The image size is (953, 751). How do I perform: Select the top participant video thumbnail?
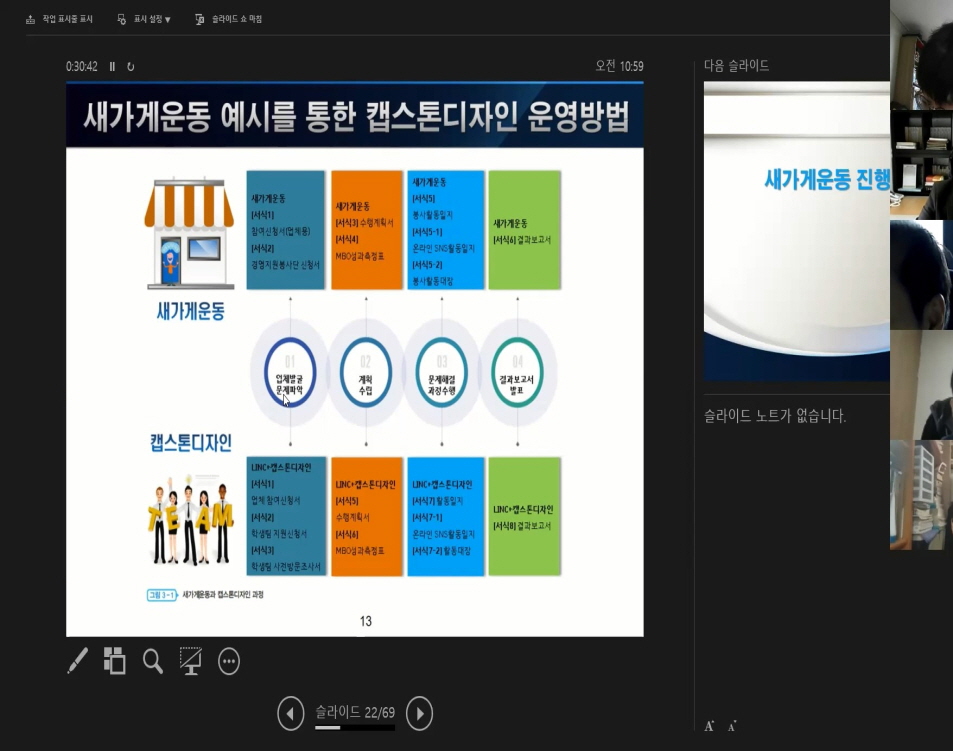921,55
